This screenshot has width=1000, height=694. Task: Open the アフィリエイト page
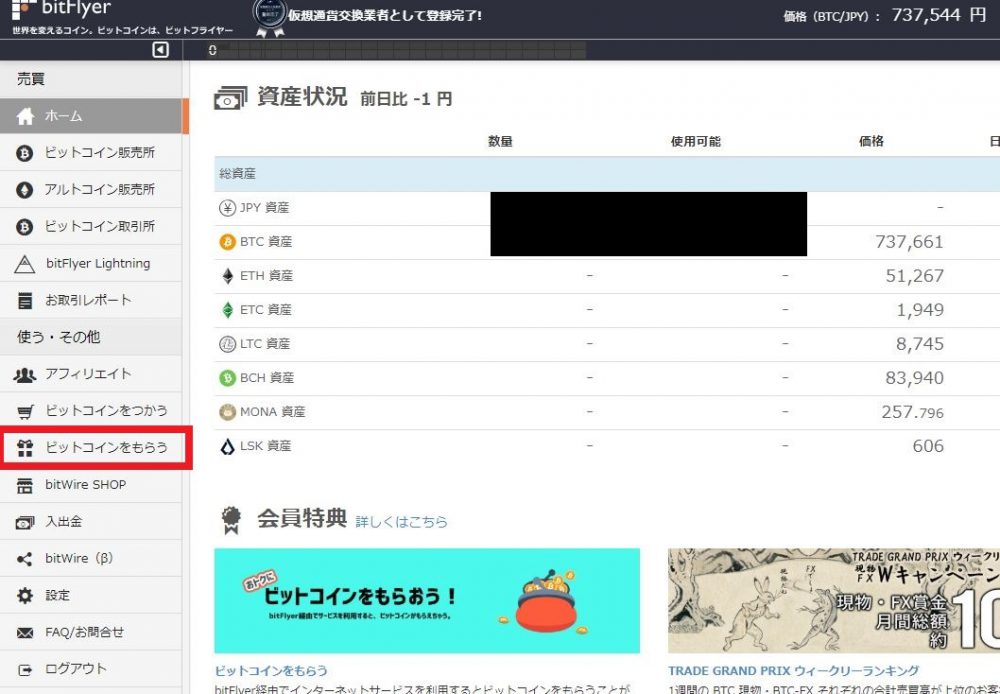(91, 374)
